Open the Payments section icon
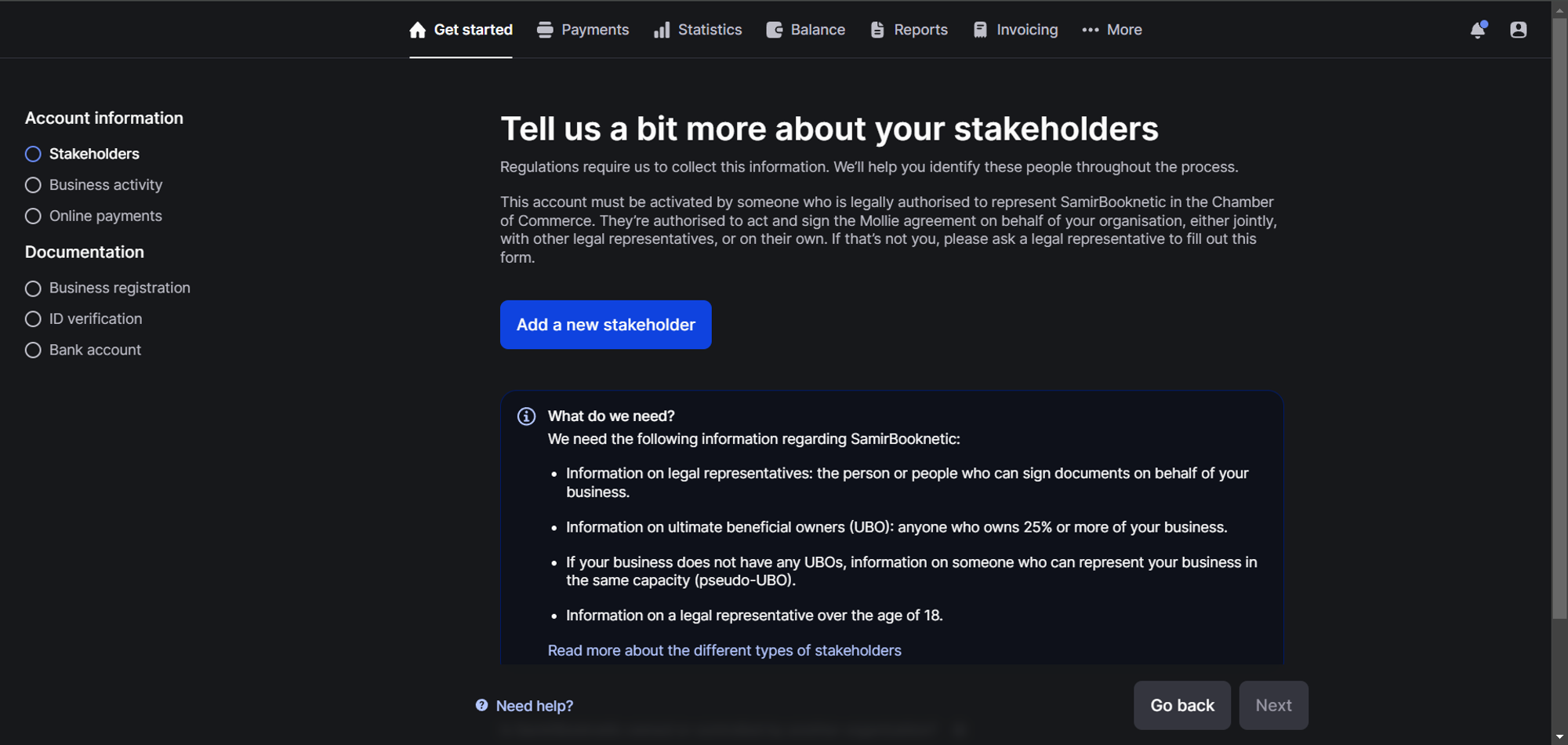1568x745 pixels. (x=543, y=29)
